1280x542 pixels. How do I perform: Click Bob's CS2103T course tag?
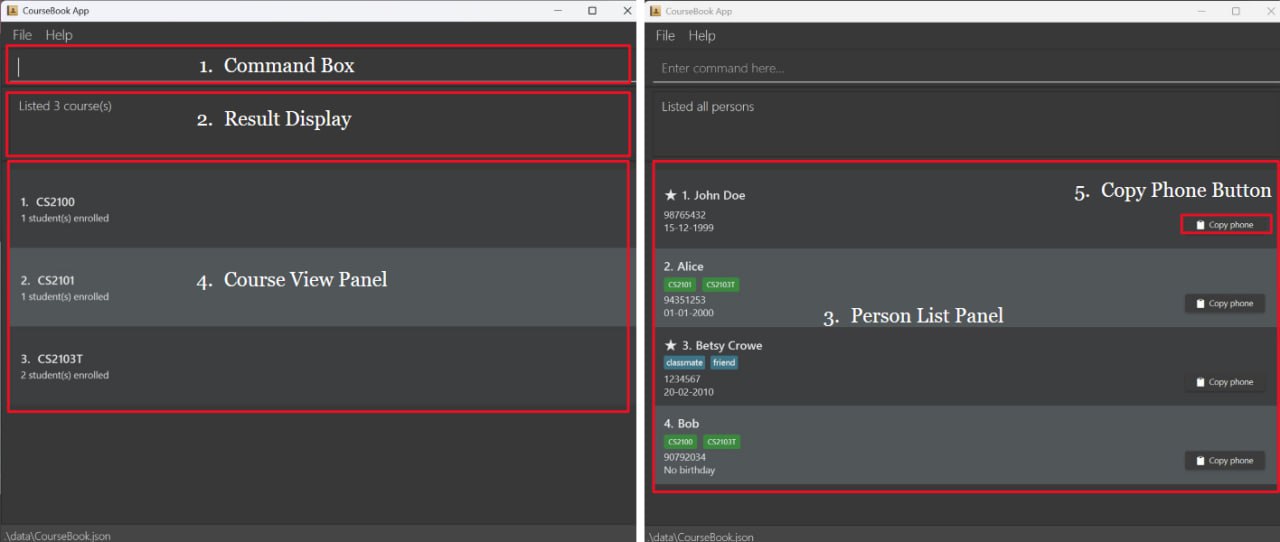[x=722, y=442]
